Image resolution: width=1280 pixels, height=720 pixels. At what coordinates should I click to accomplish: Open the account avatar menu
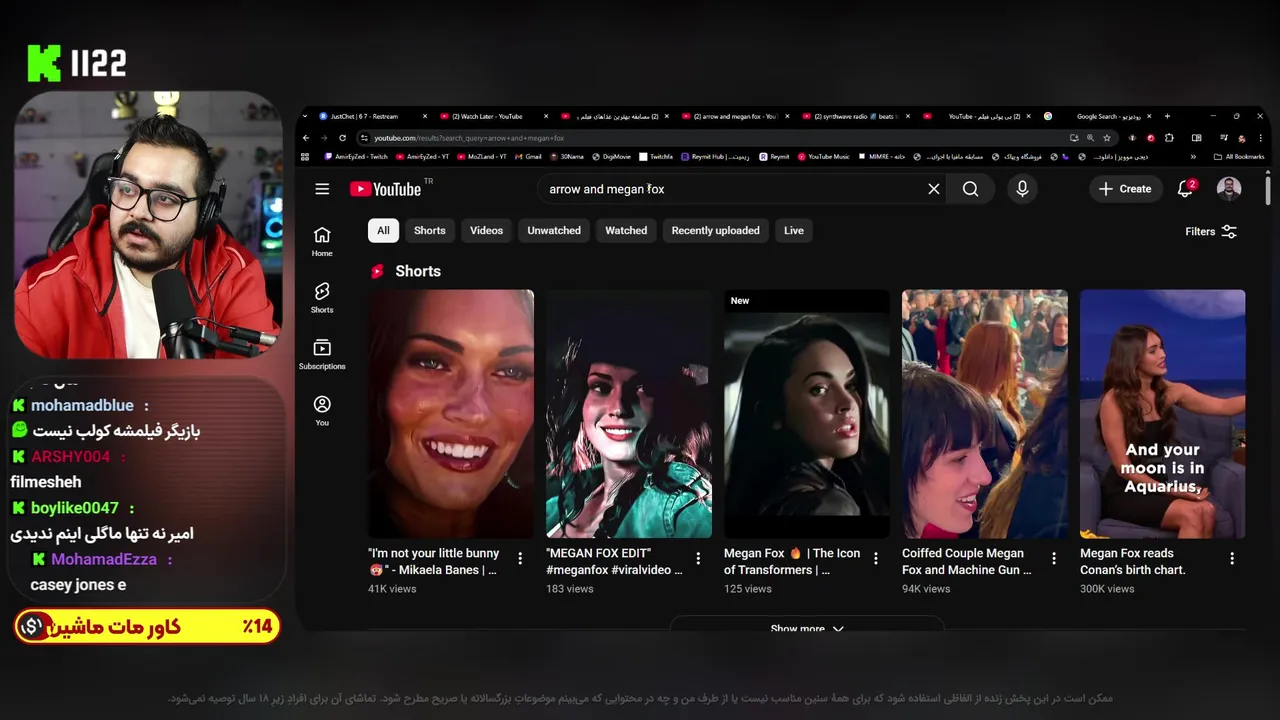point(1229,189)
